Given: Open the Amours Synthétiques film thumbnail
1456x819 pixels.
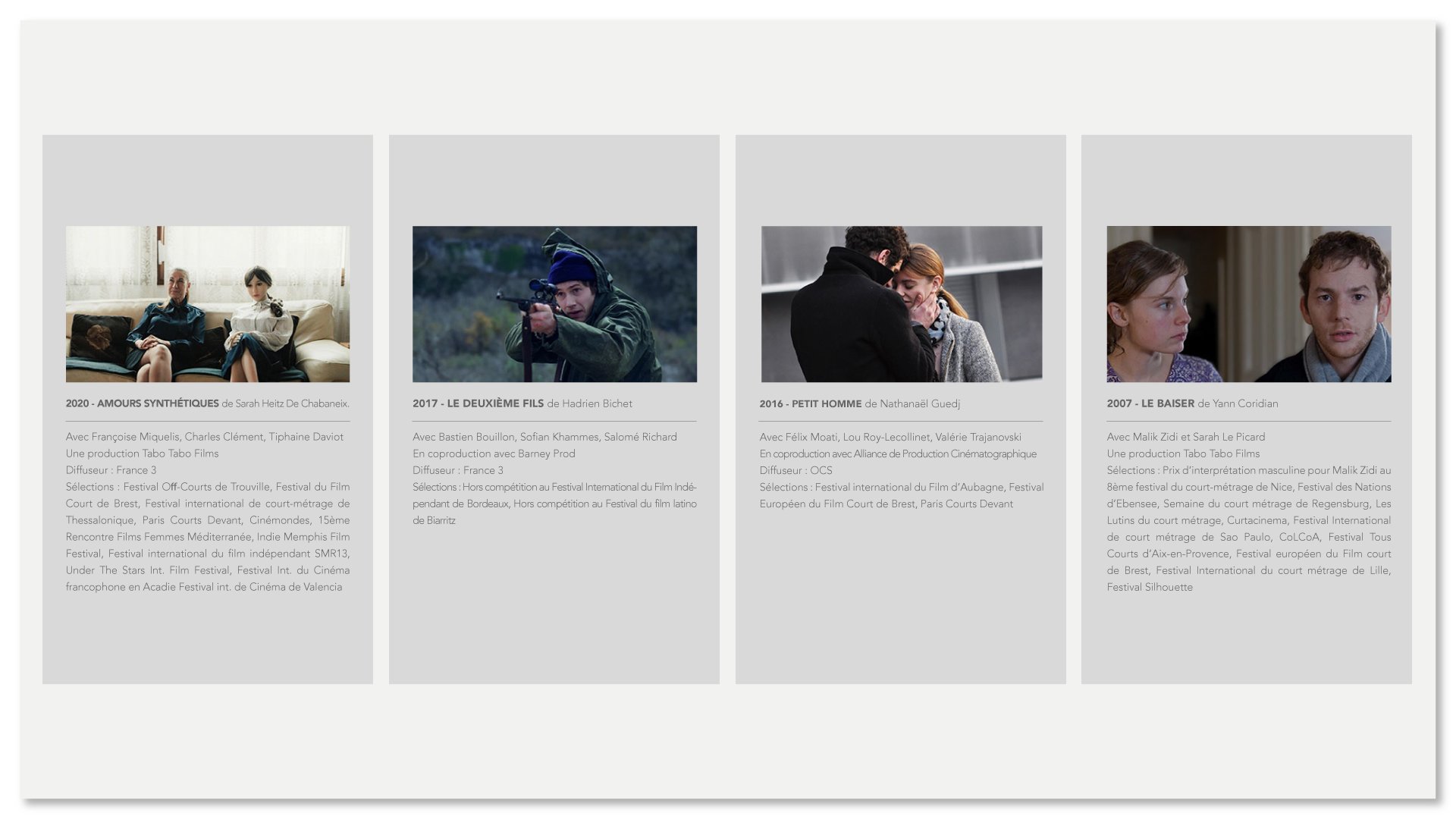Looking at the screenshot, I should click(207, 303).
